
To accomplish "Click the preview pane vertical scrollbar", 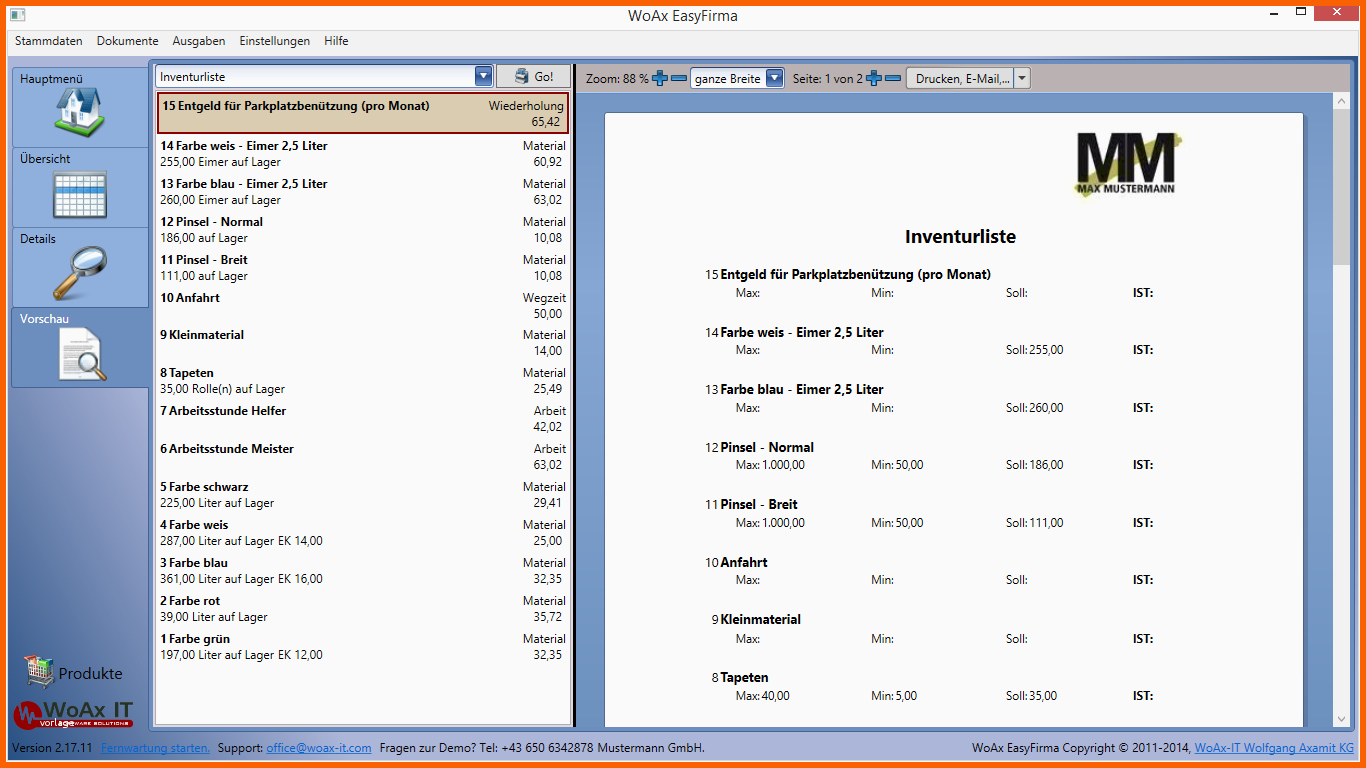I will point(1341,410).
